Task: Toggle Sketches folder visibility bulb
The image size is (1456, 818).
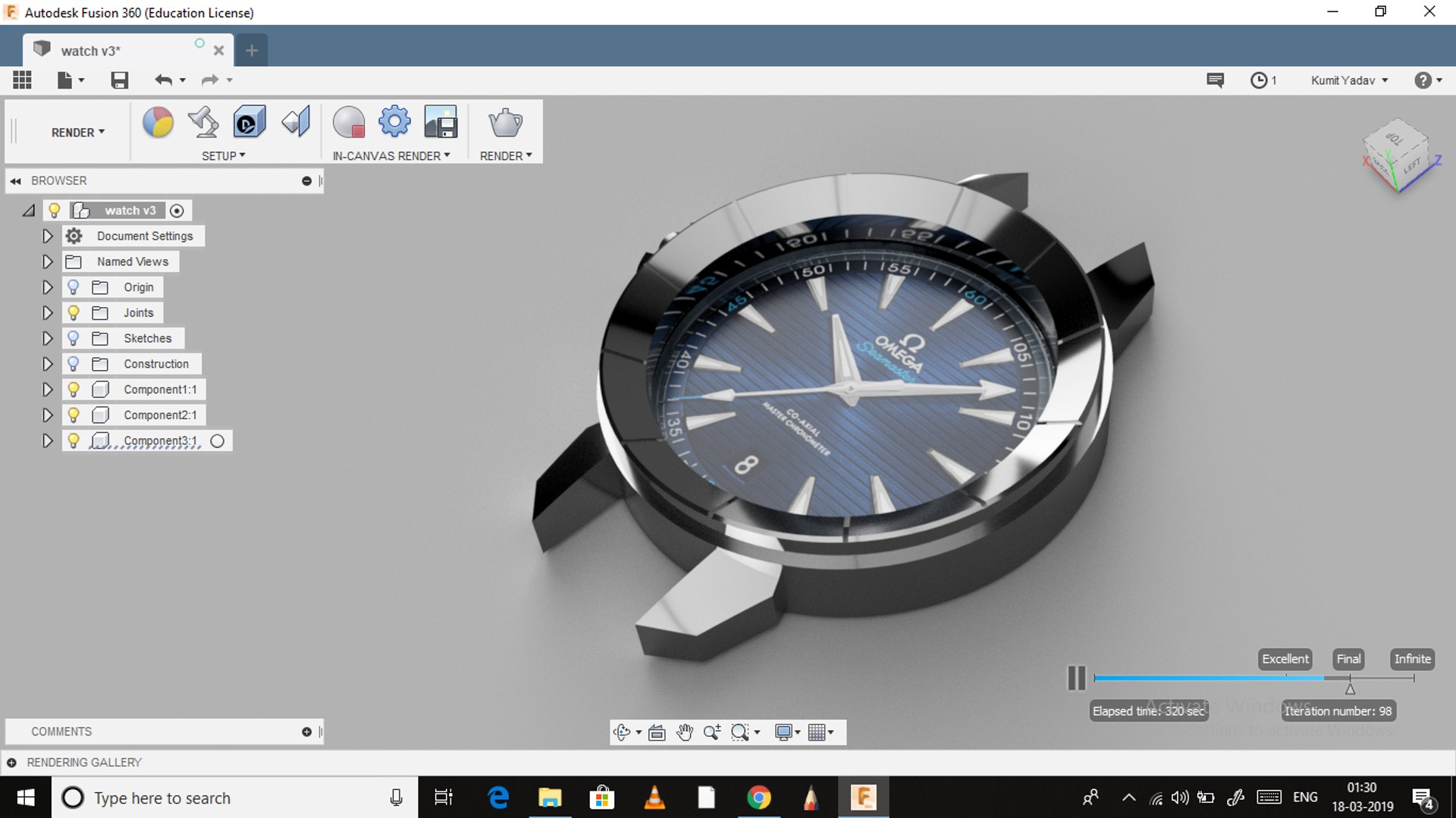Action: [x=74, y=338]
